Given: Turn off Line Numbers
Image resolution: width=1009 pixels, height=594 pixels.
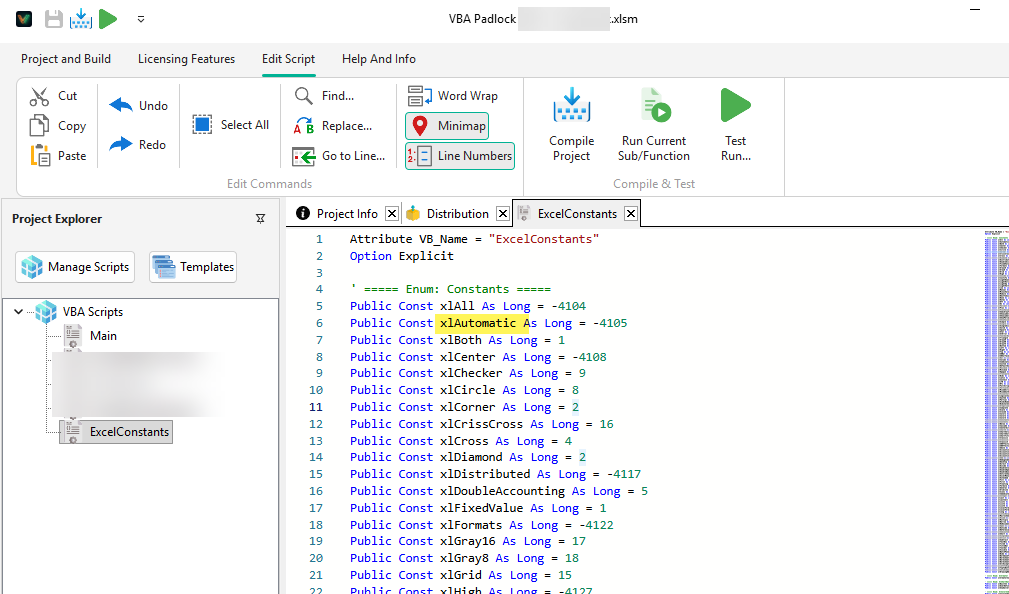Looking at the screenshot, I should coord(459,156).
